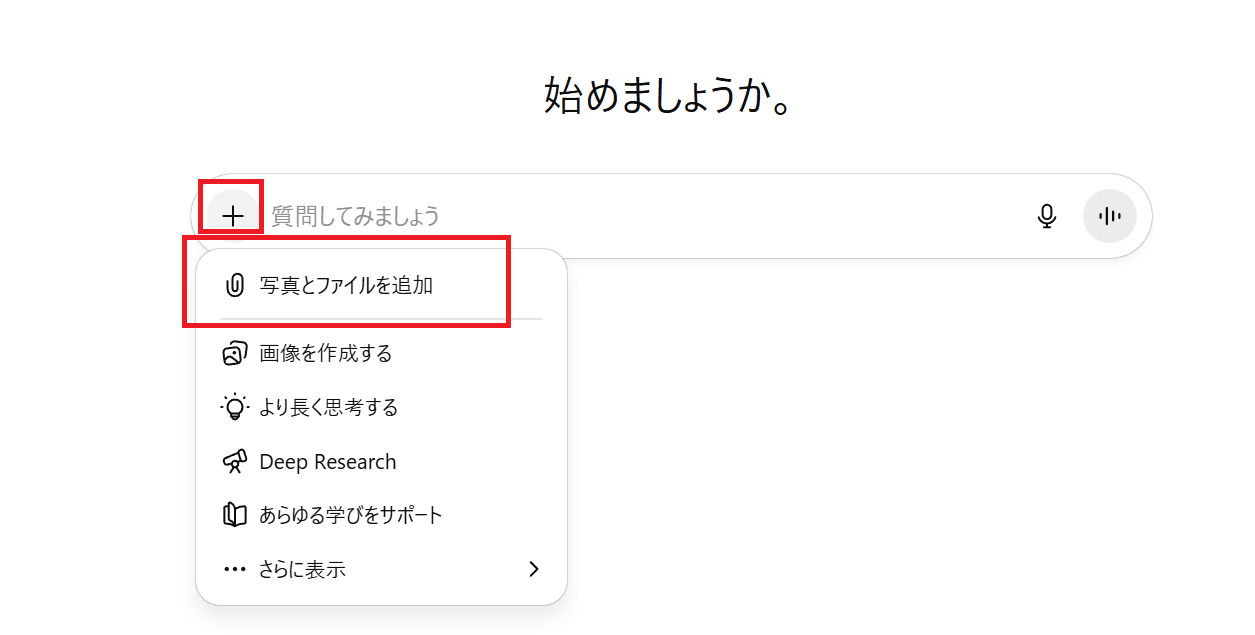Enable より長く思考する from the menu

point(329,408)
